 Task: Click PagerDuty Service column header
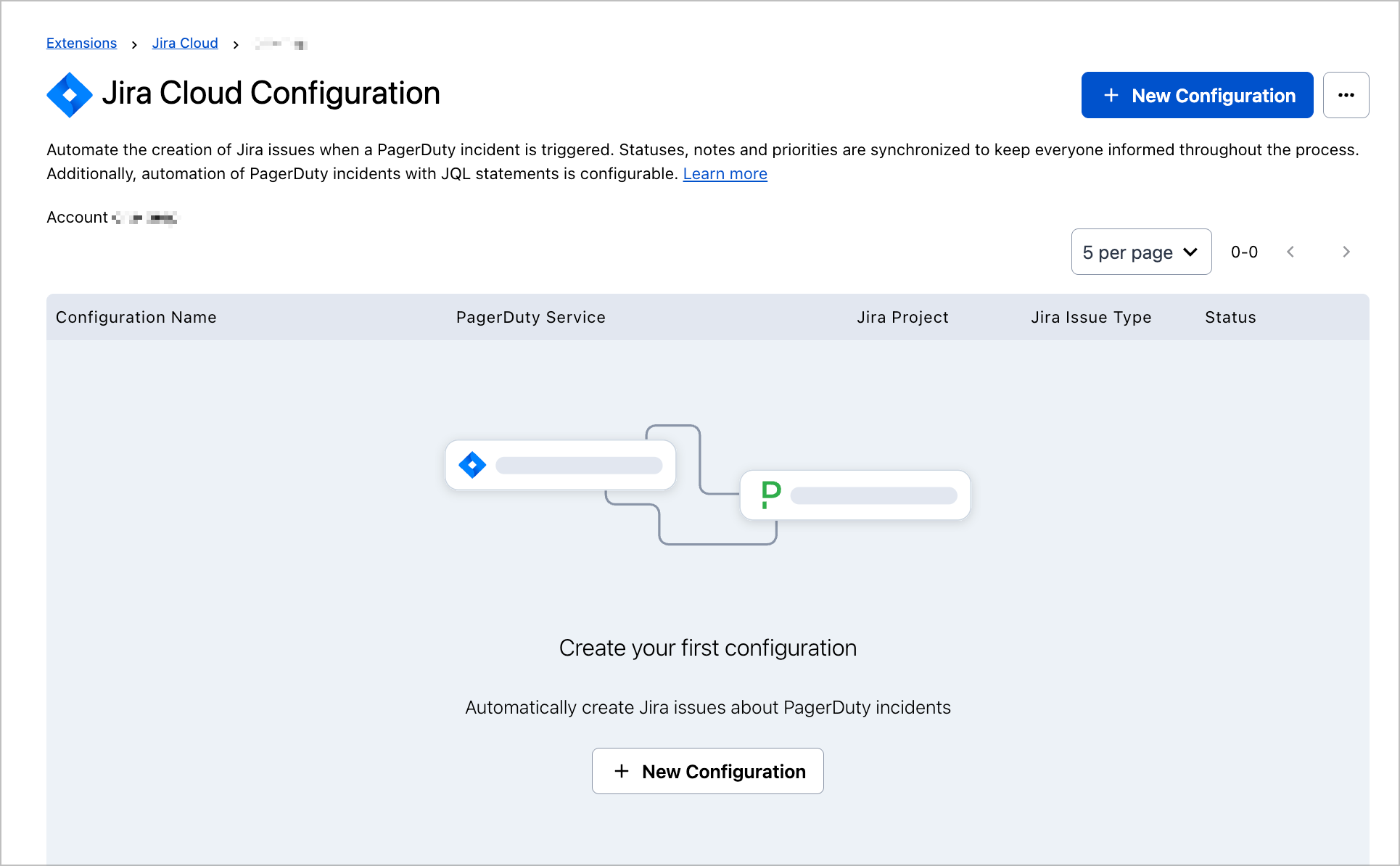pyautogui.click(x=530, y=317)
